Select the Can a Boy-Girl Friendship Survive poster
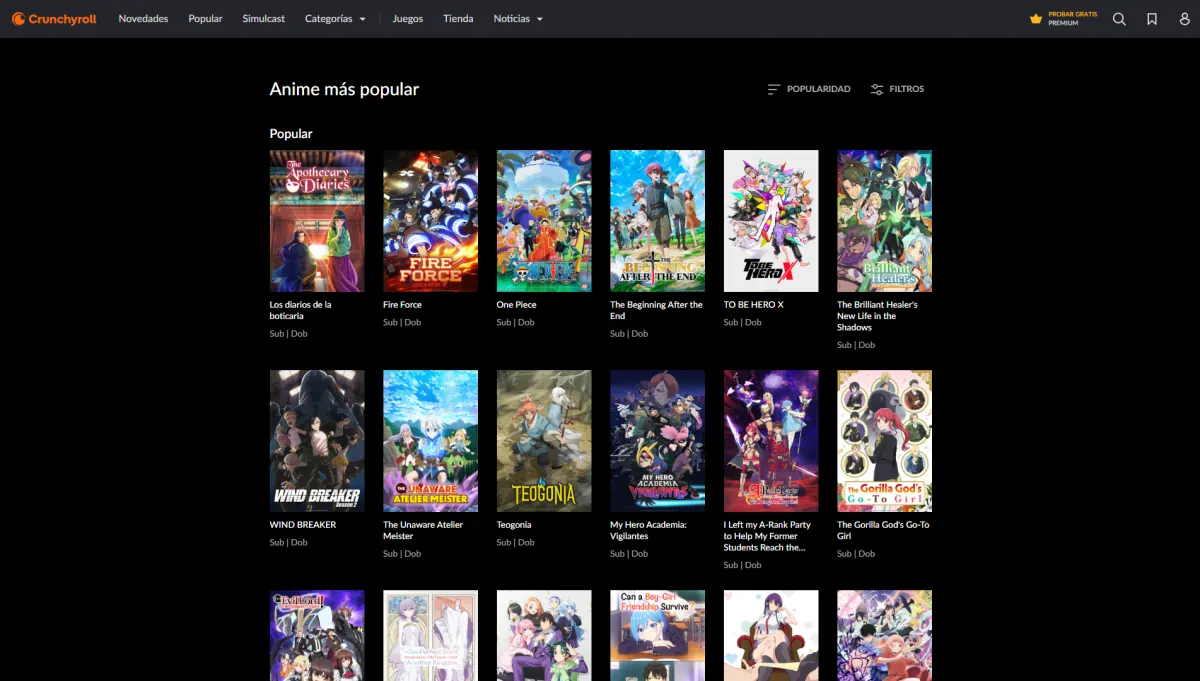1200x681 pixels. click(x=657, y=635)
